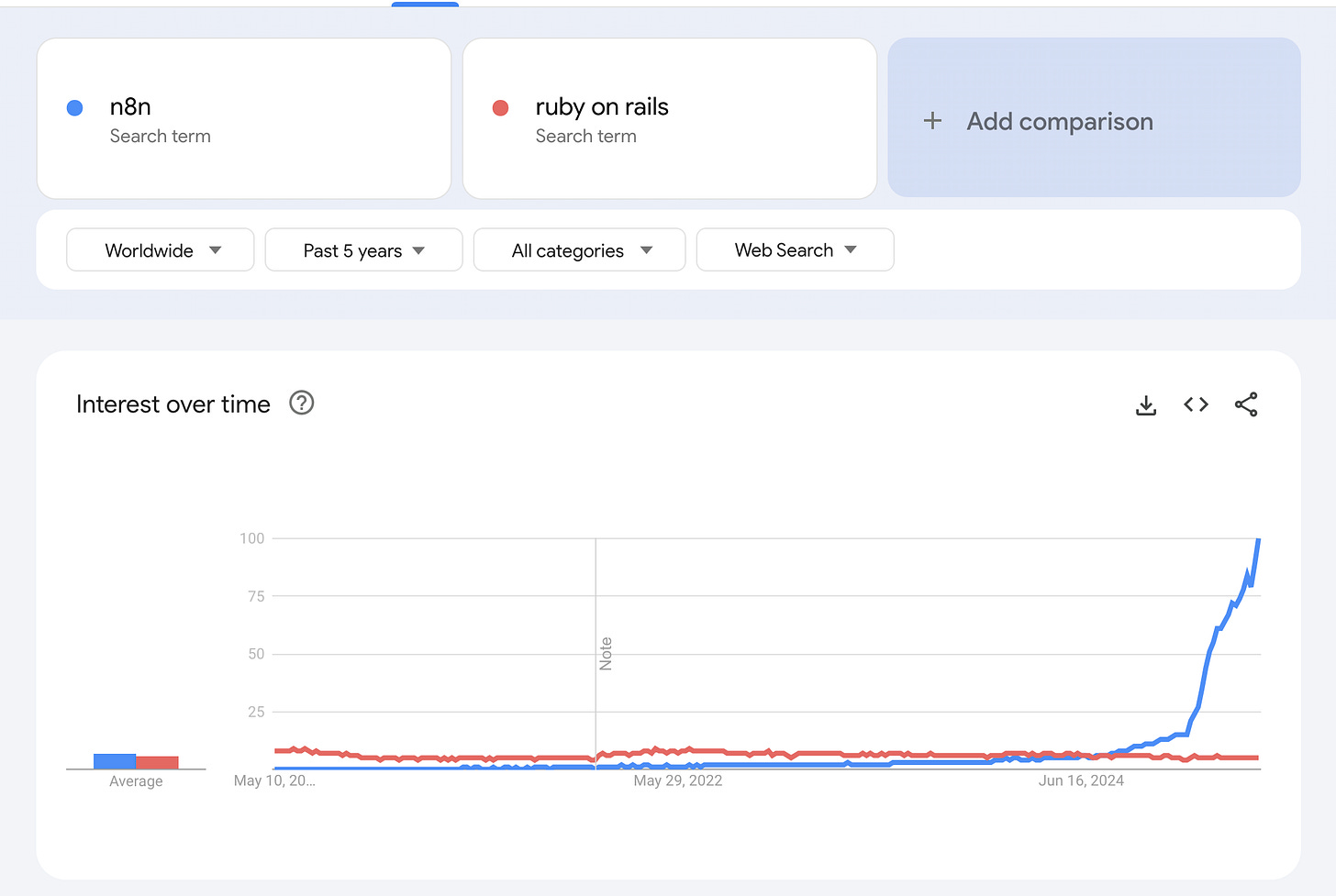Screen dimensions: 1336x896
Task: Open the Web Search type dropdown
Action: coord(795,250)
